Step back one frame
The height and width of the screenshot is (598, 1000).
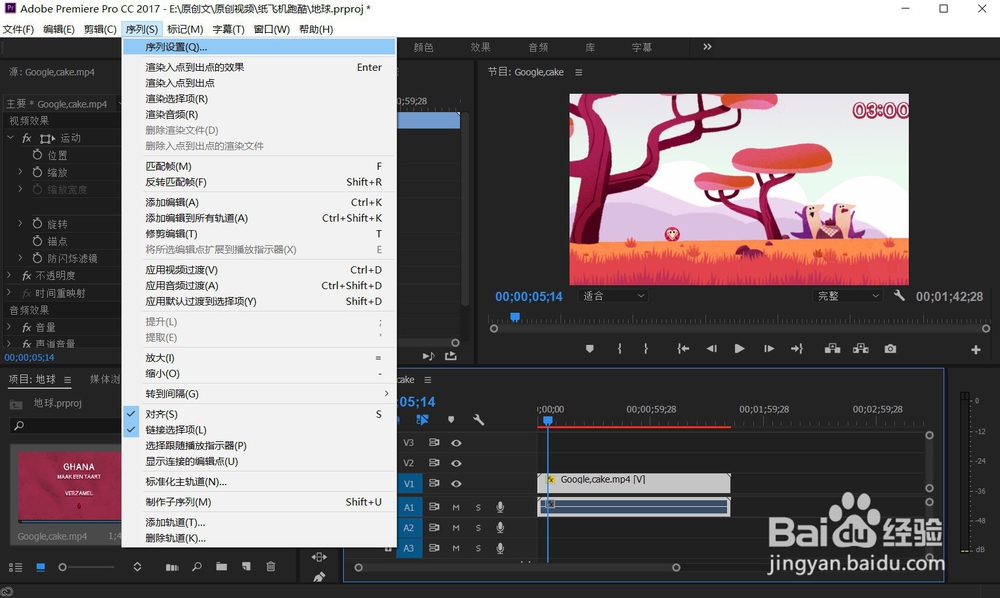coord(712,349)
